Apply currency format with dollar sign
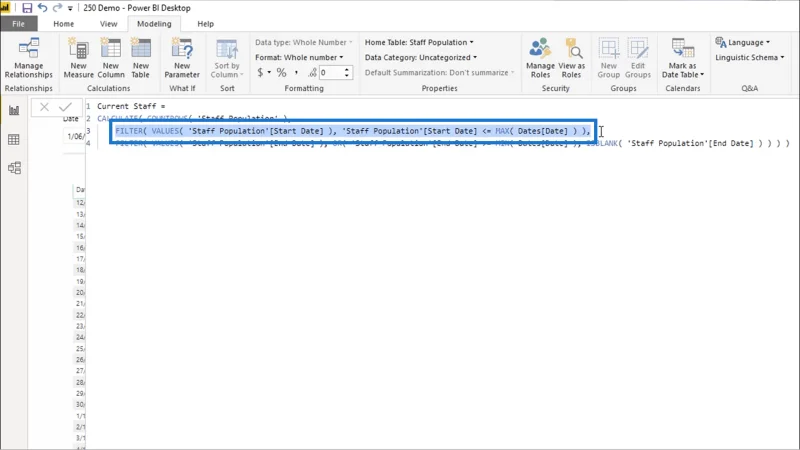 pos(260,72)
